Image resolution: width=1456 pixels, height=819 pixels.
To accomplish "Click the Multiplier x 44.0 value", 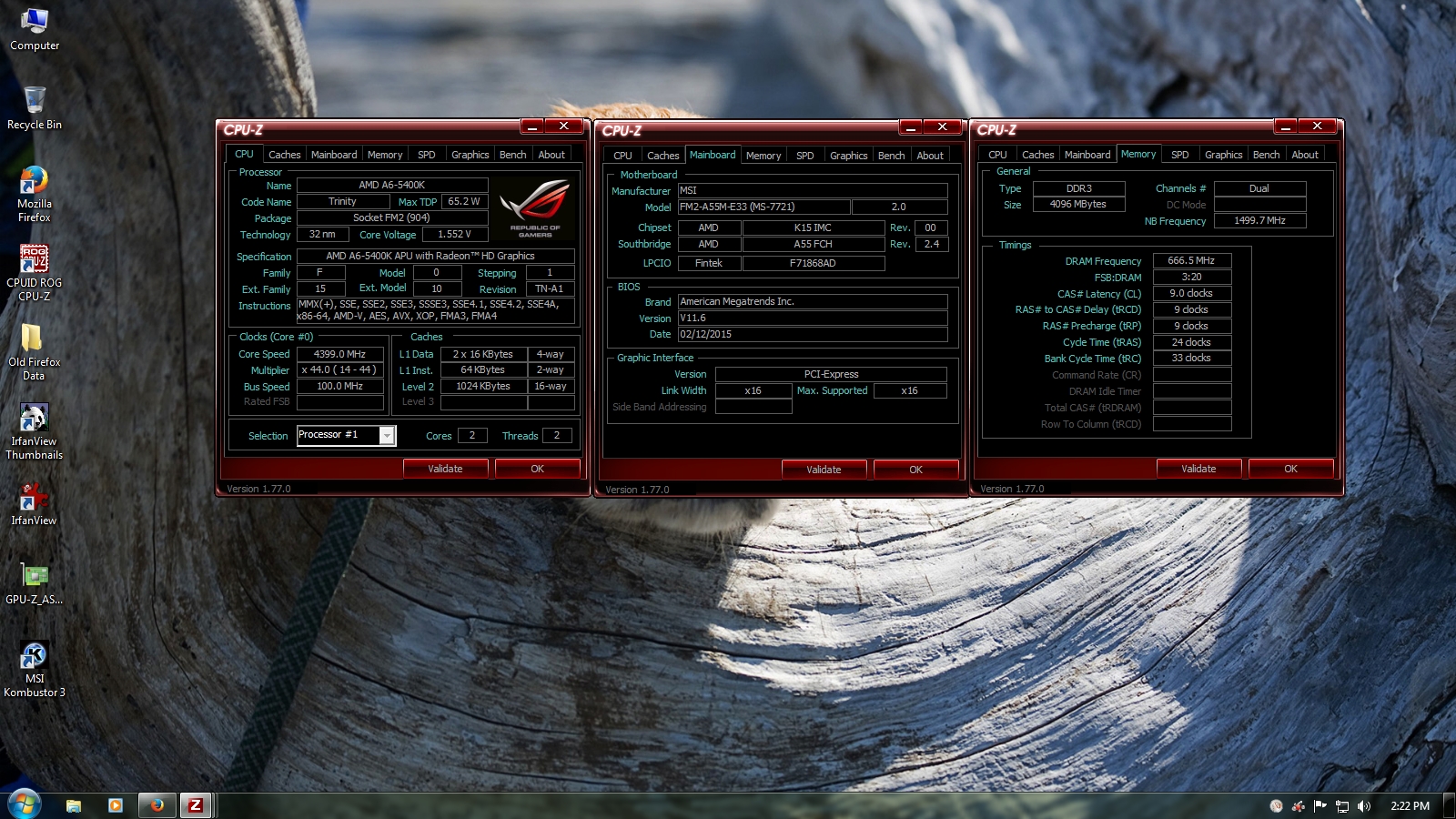I will [339, 370].
